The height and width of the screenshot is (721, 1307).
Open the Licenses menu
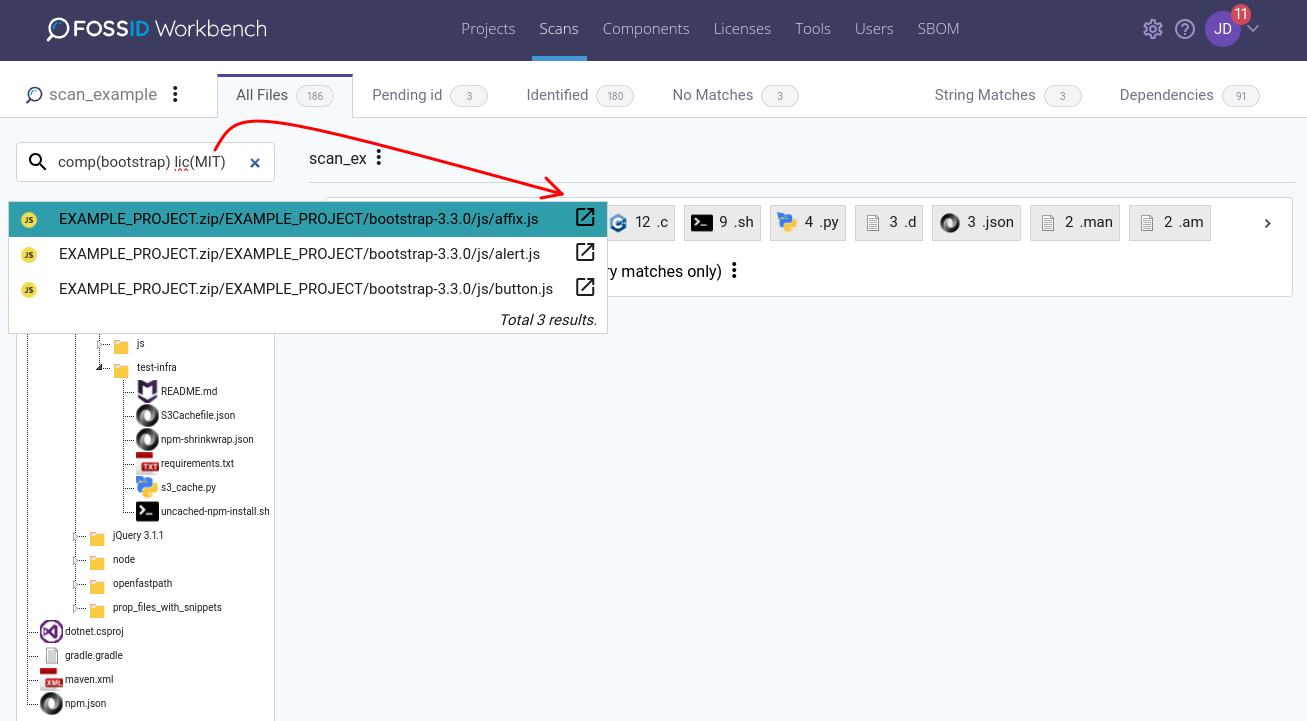coord(742,29)
